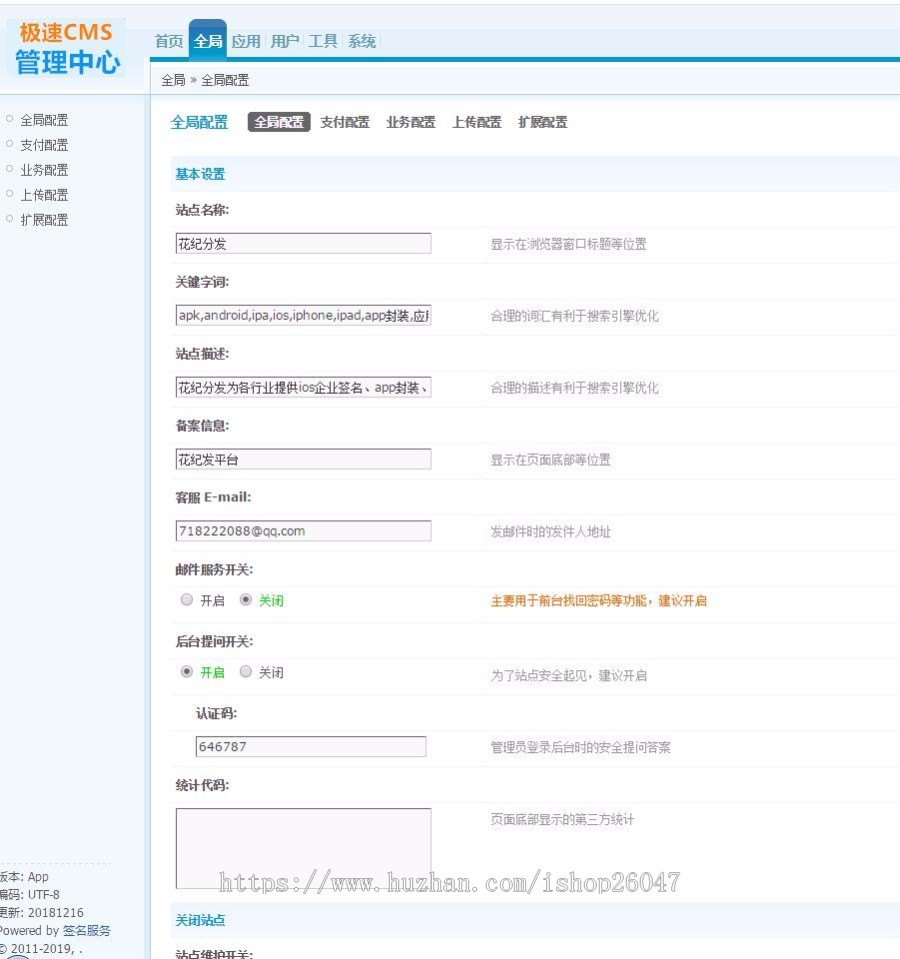The width and height of the screenshot is (900, 959).
Task: Click 全局配置 in the left sidebar
Action: tap(44, 120)
